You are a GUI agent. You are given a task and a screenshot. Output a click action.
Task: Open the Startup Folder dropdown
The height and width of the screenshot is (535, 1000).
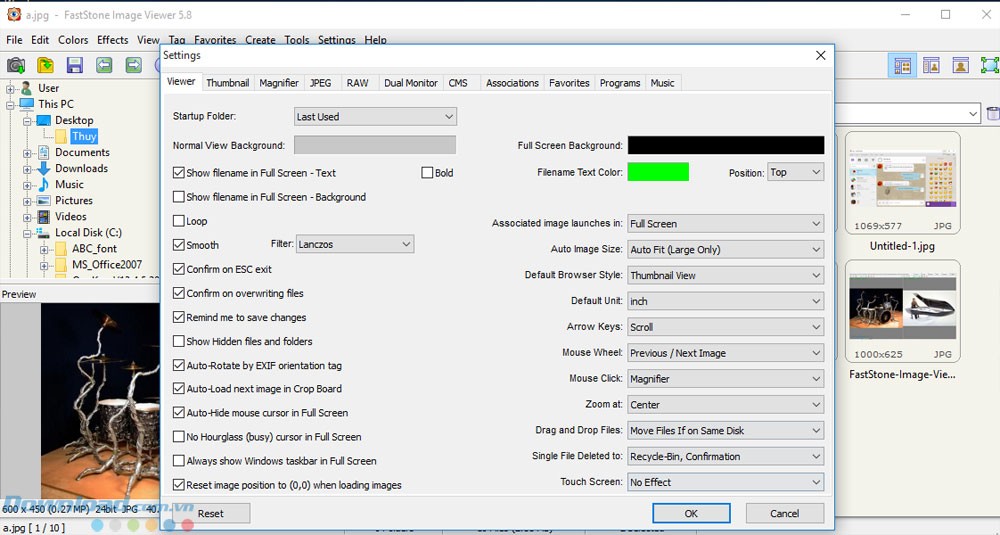click(375, 117)
